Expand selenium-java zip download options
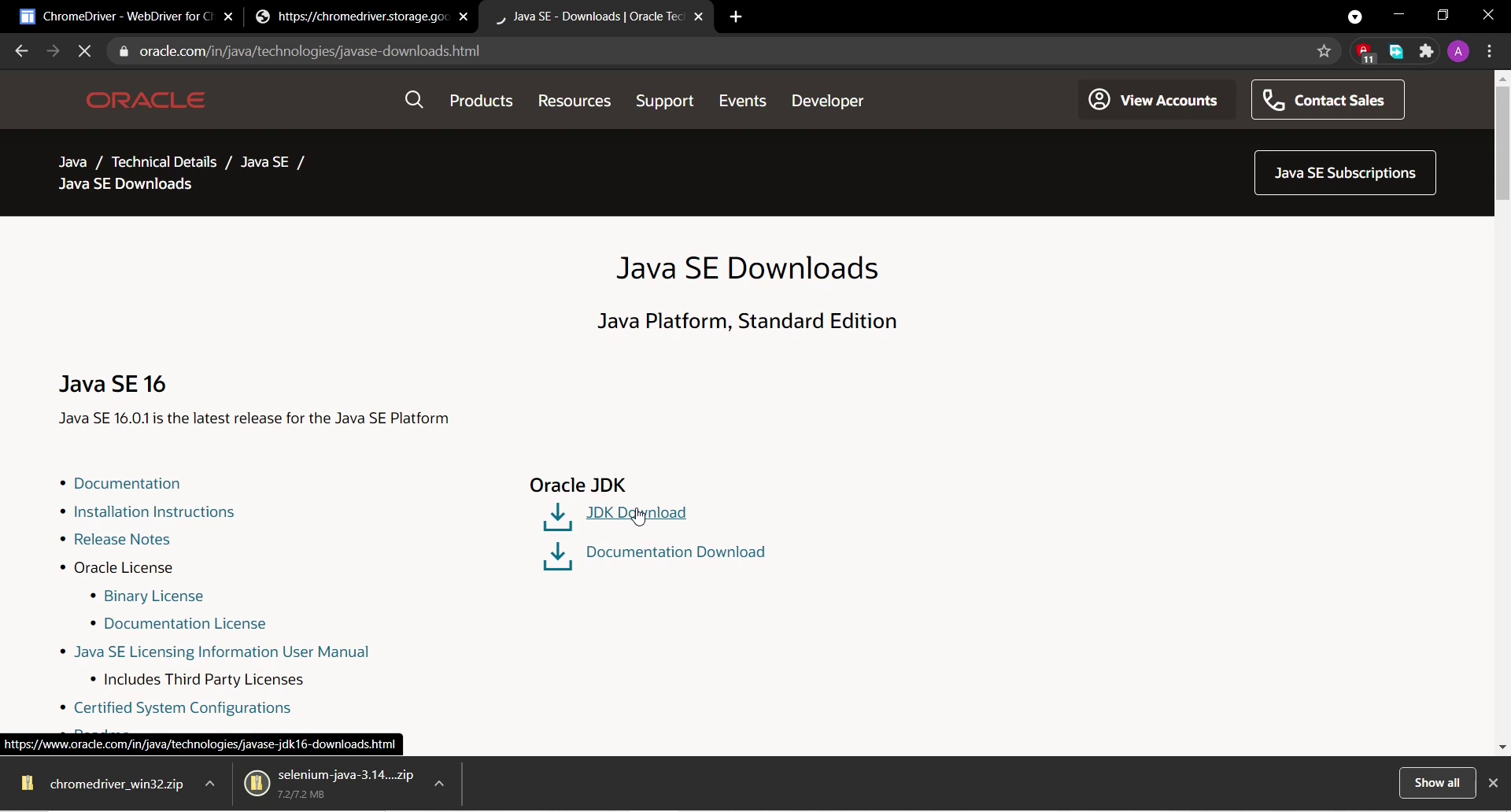The width and height of the screenshot is (1511, 812). click(x=440, y=784)
